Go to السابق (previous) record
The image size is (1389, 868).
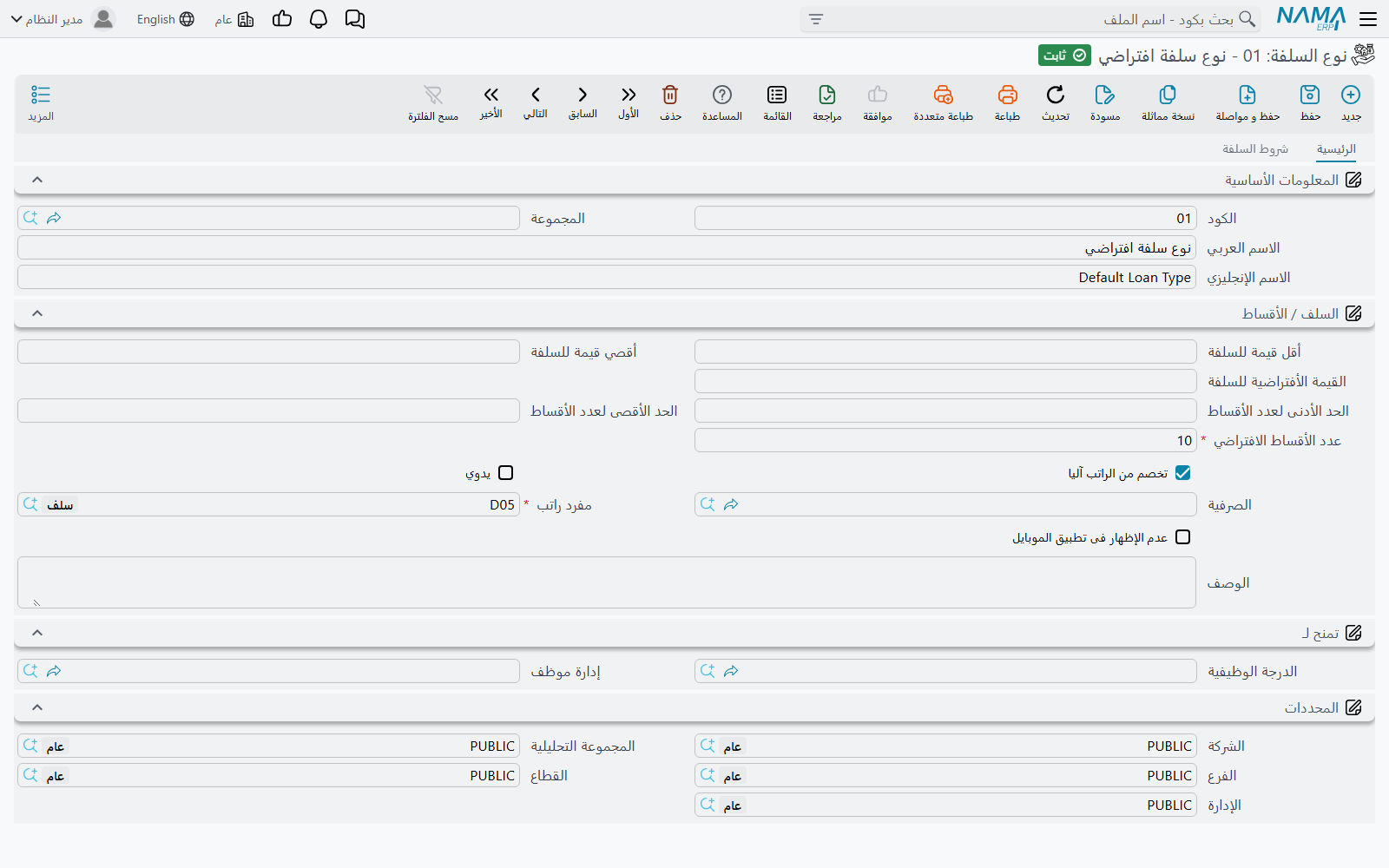[x=583, y=95]
